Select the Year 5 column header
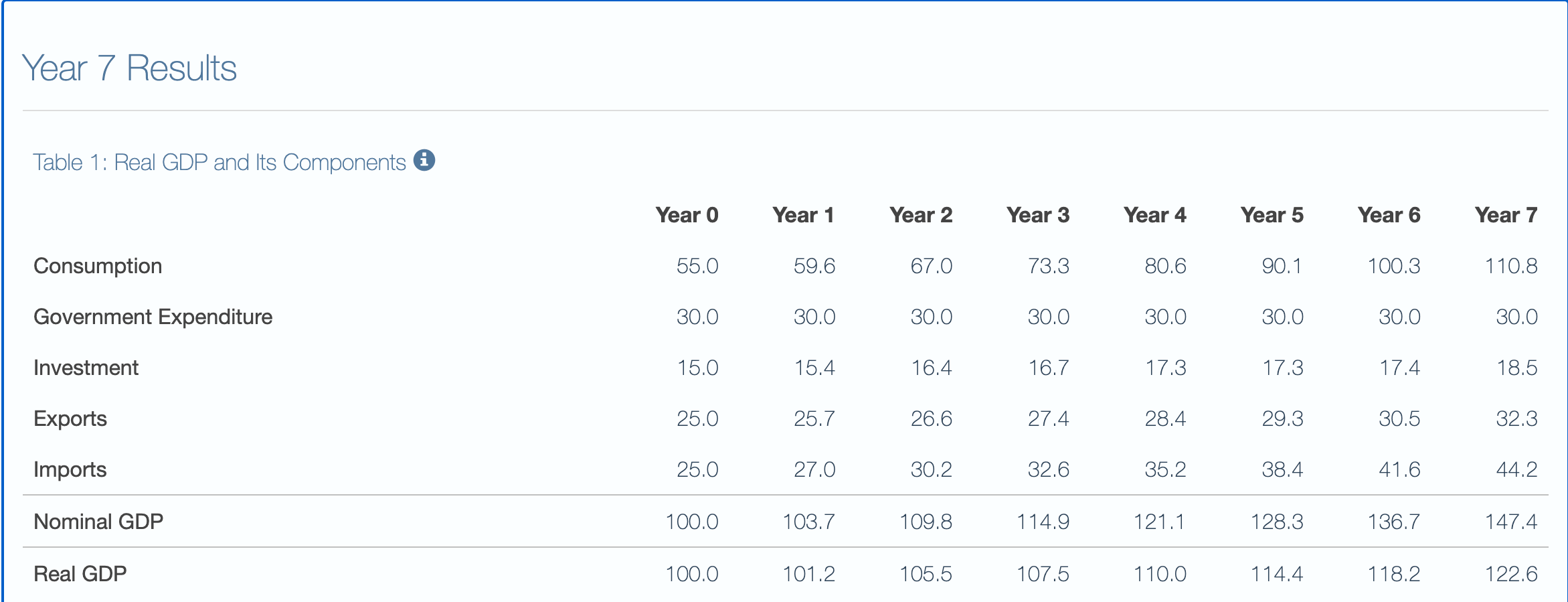 [x=1272, y=215]
